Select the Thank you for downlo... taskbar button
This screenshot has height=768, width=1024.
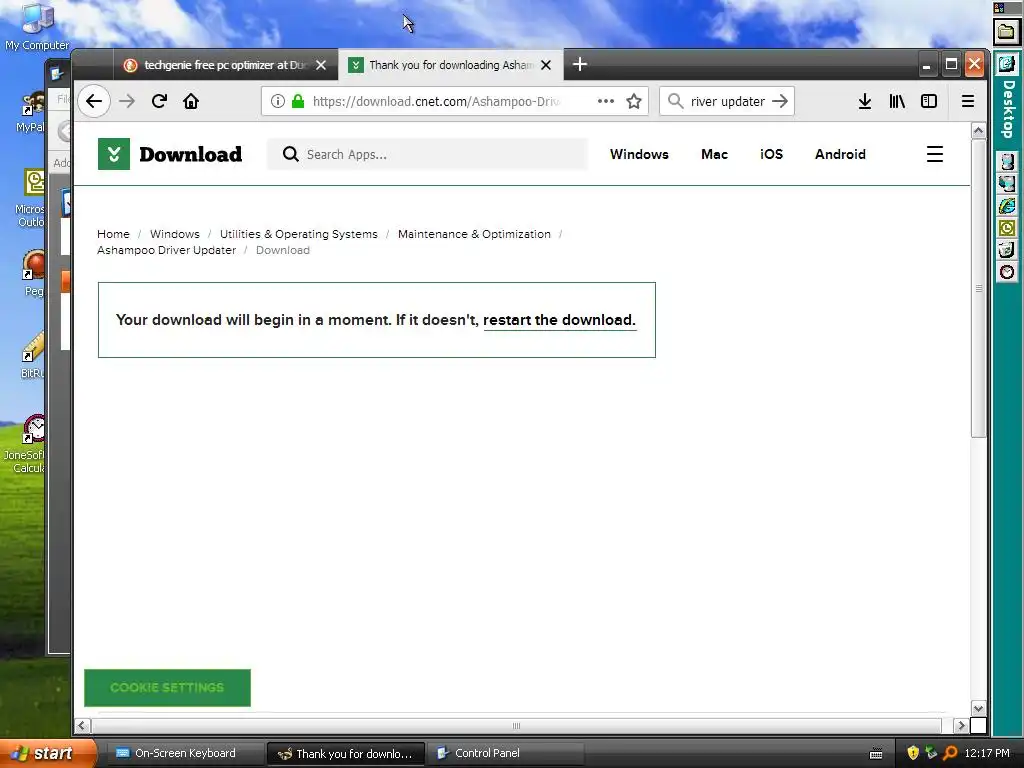pyautogui.click(x=346, y=753)
